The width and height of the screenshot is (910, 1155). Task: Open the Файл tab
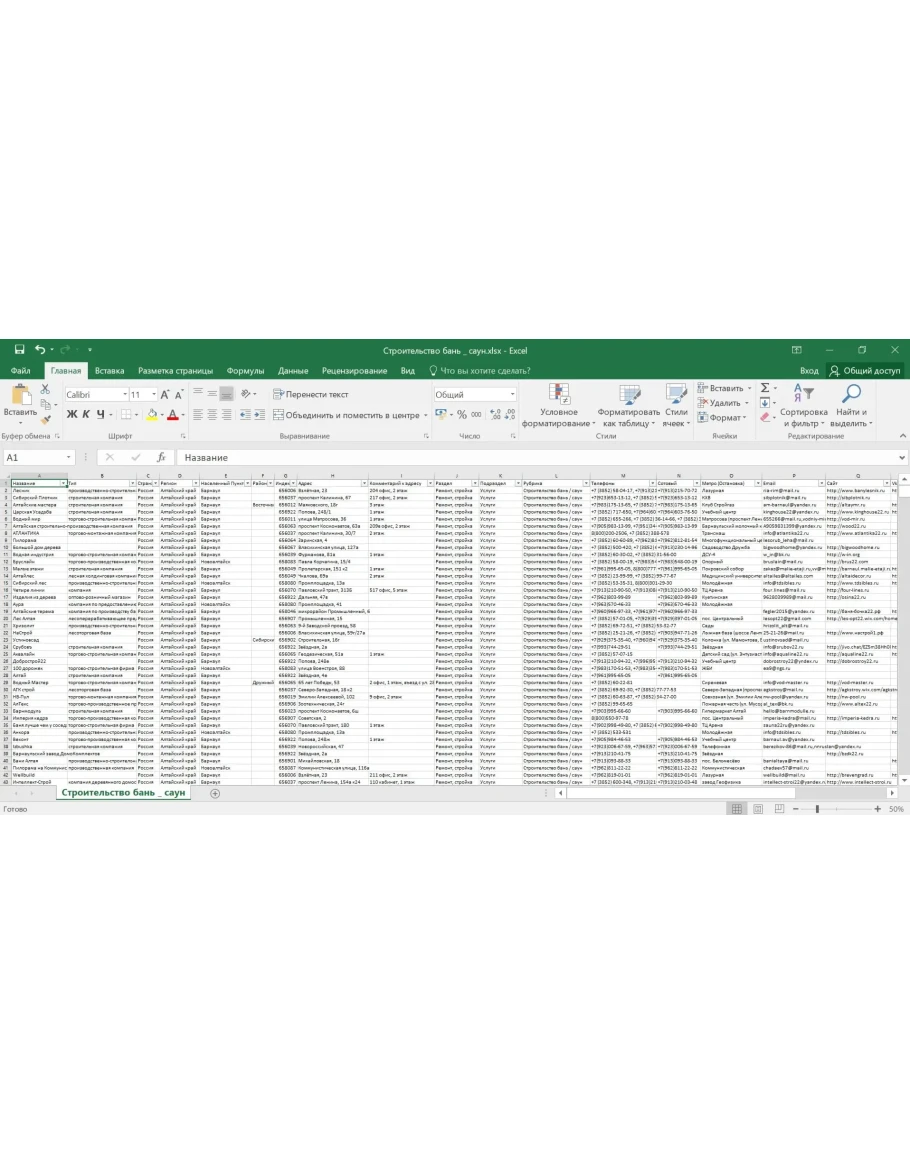[x=21, y=371]
